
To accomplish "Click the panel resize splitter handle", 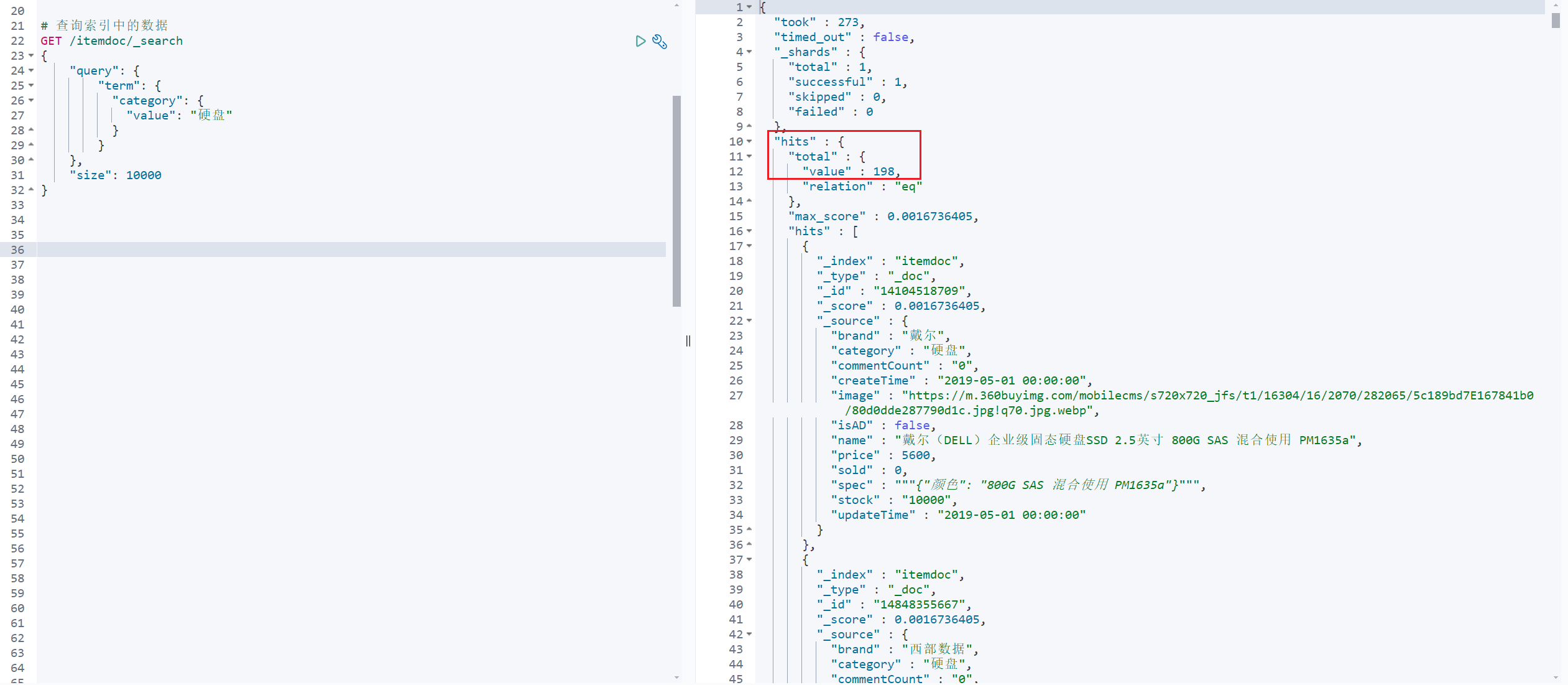I will [x=688, y=341].
